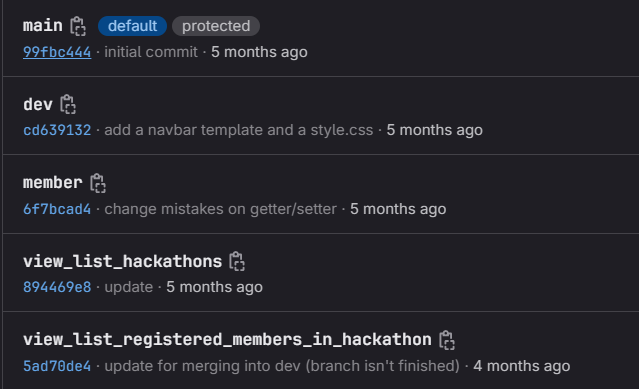The height and width of the screenshot is (389, 639).
Task: Click the protected badge
Action: coord(216,26)
